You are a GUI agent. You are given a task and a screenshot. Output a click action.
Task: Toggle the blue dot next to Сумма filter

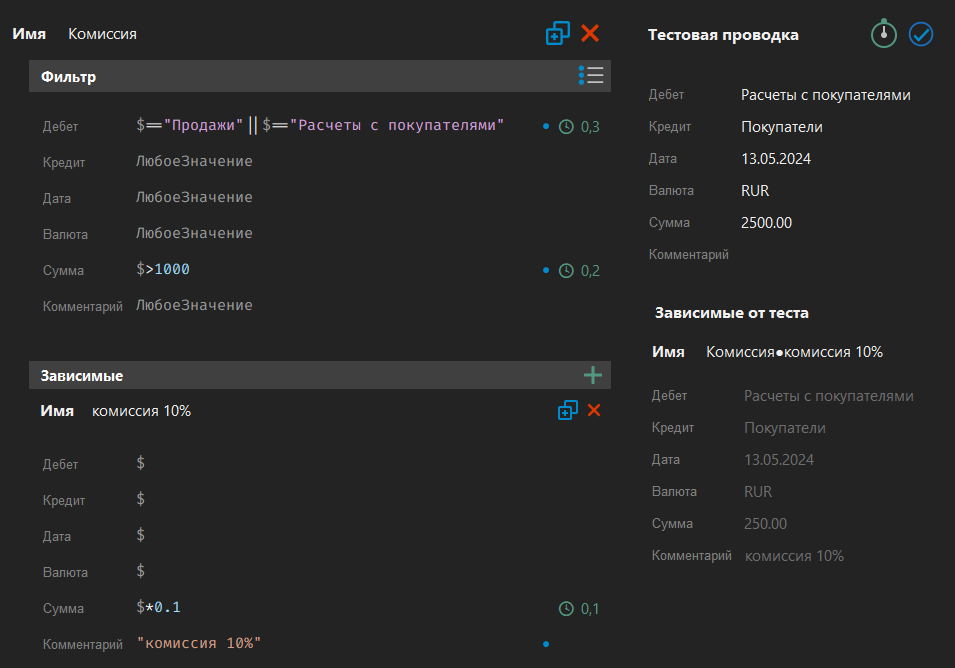(545, 270)
